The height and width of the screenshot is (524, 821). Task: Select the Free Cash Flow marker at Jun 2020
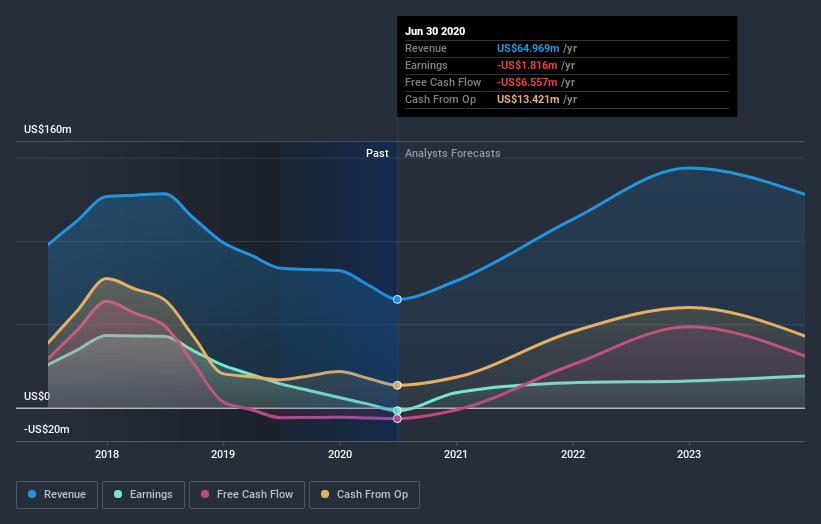pyautogui.click(x=397, y=419)
